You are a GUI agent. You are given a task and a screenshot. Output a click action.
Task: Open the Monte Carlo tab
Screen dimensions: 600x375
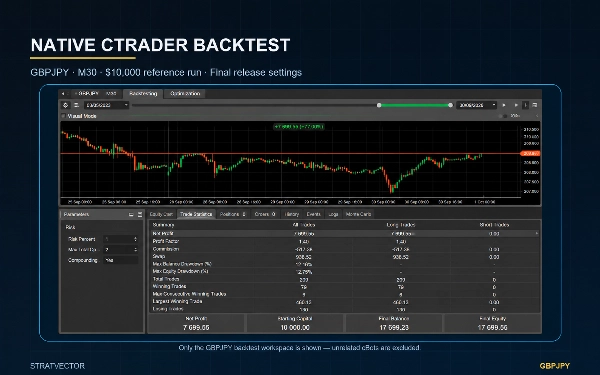point(359,214)
